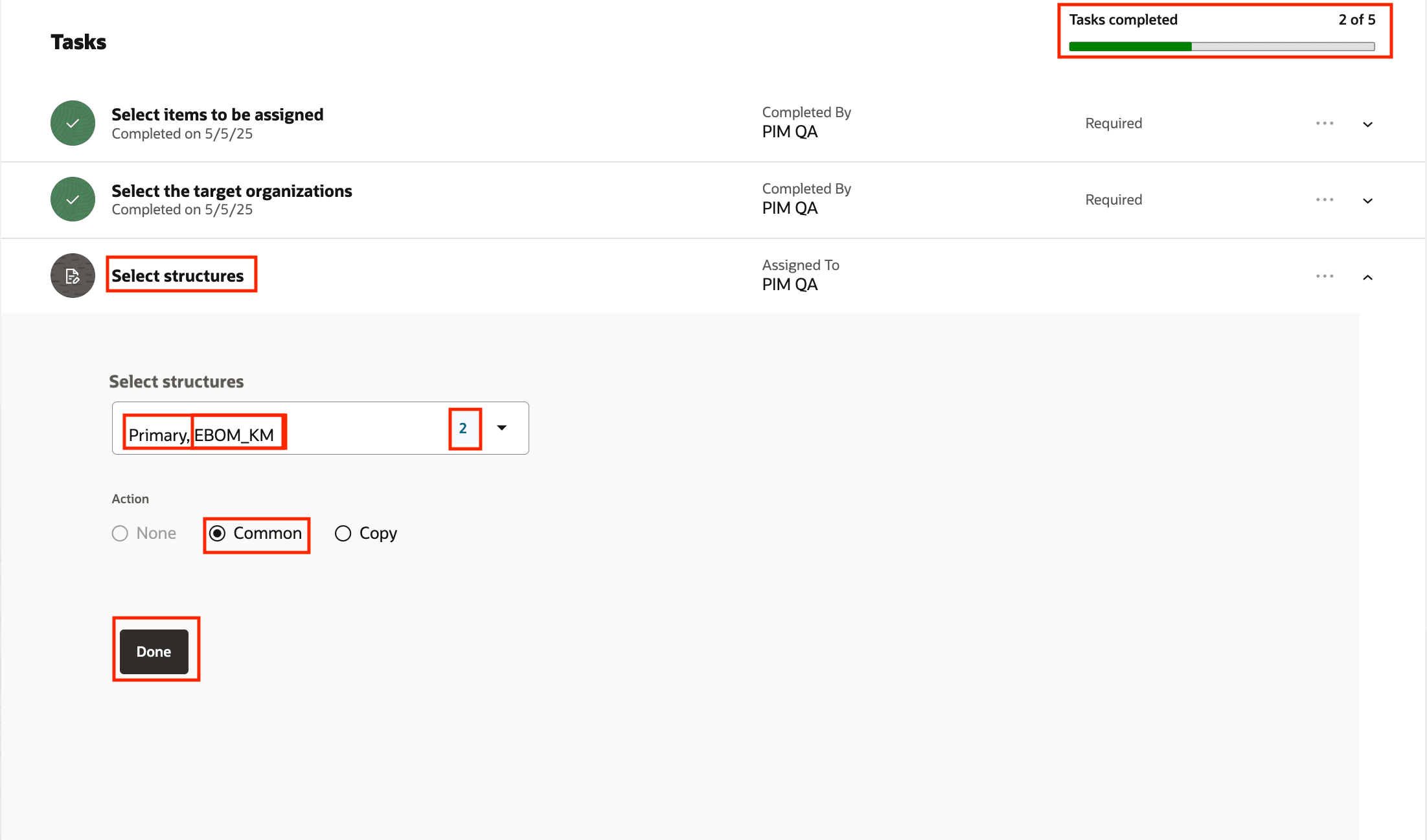
Task: Collapse the Select structures task
Action: pyautogui.click(x=1367, y=277)
